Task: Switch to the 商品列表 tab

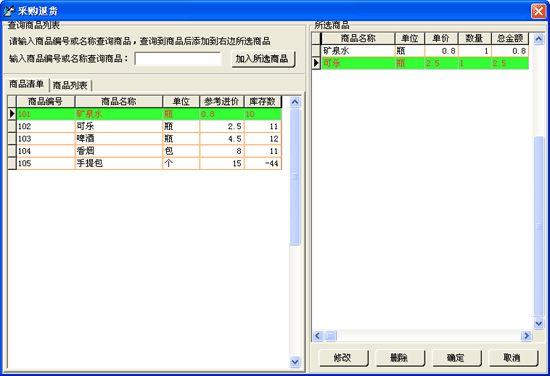Action: pos(70,85)
